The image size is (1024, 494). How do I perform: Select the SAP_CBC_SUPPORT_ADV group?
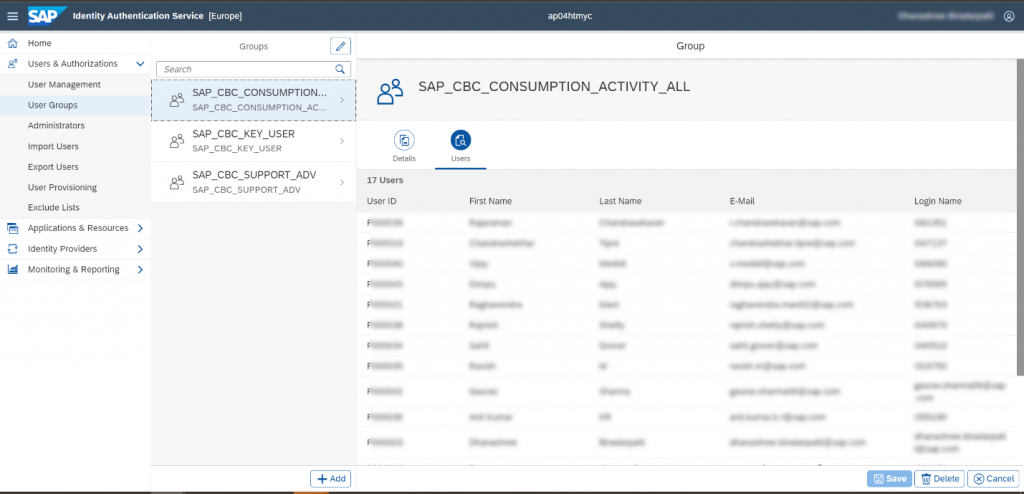point(254,182)
